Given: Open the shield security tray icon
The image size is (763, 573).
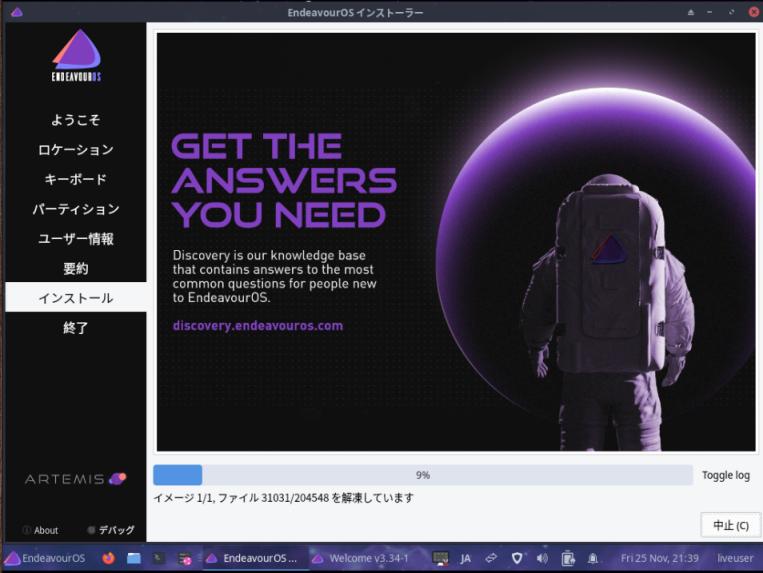Looking at the screenshot, I should point(517,558).
